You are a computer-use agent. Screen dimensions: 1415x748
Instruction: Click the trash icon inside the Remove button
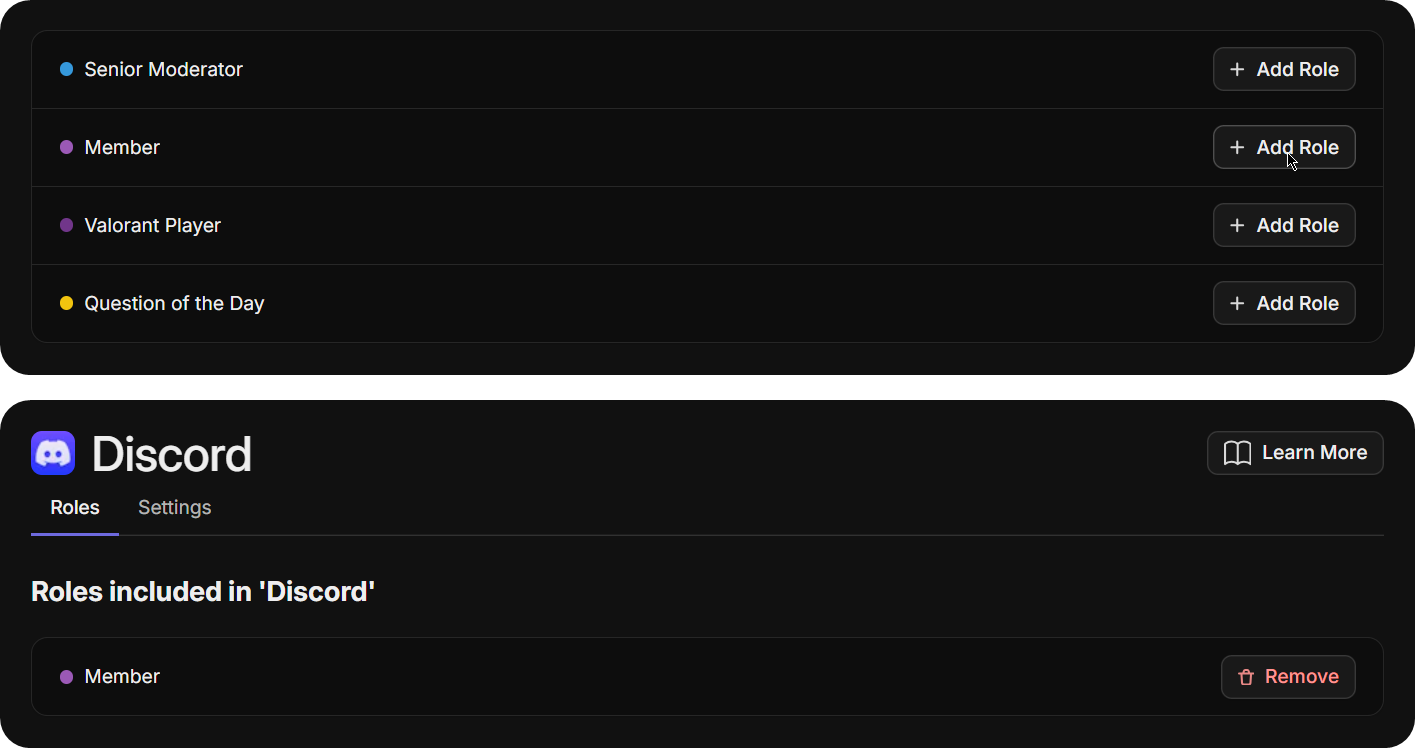pyautogui.click(x=1247, y=677)
